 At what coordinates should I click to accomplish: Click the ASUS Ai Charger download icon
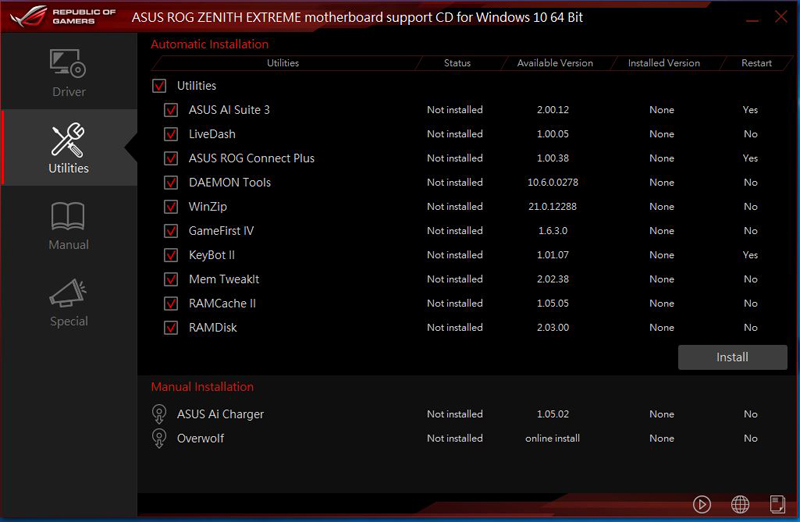coord(158,414)
